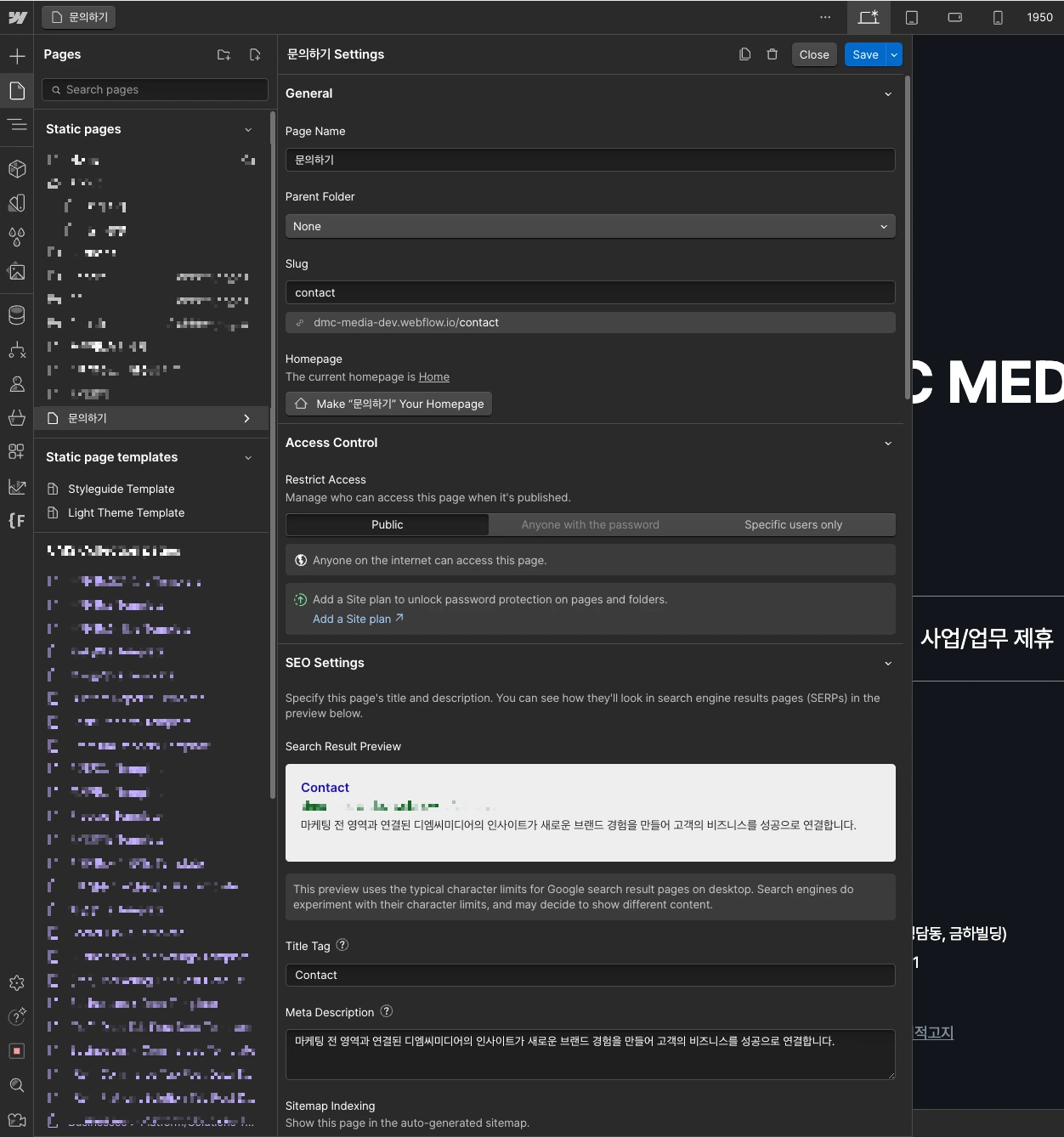Open the site Settings gear

click(17, 983)
